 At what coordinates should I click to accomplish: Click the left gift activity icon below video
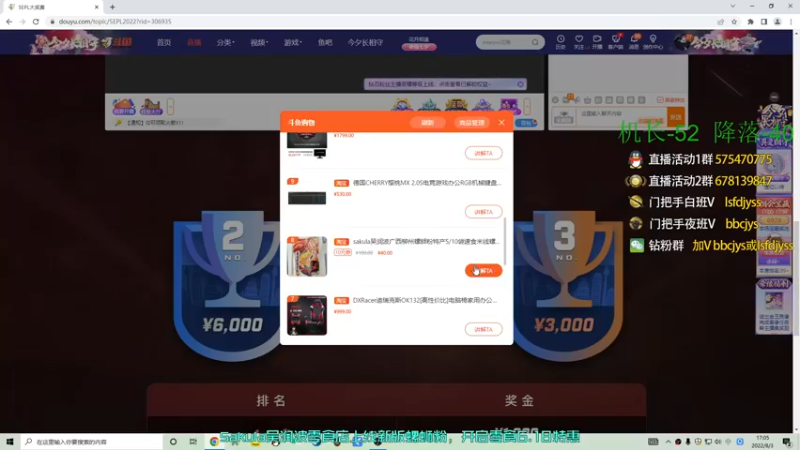(124, 106)
